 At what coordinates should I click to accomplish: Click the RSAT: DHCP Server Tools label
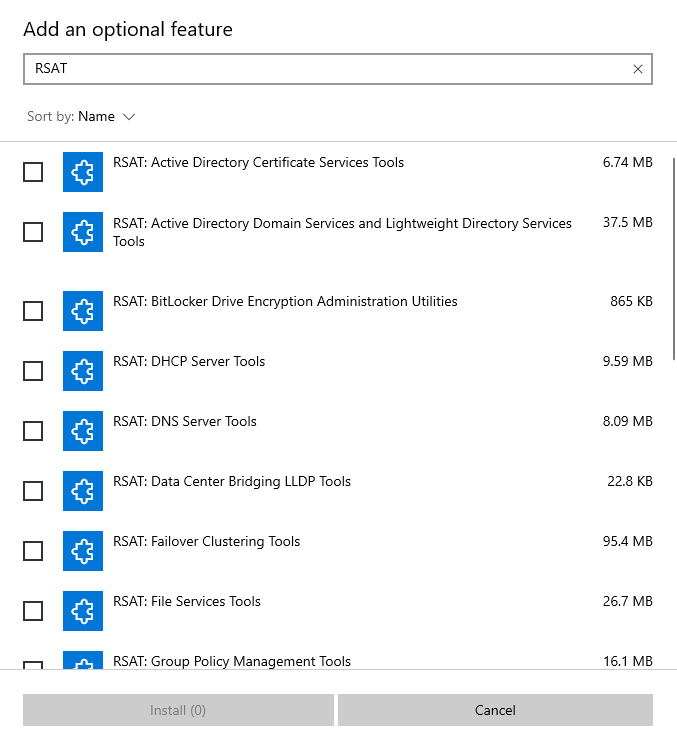pyautogui.click(x=189, y=362)
